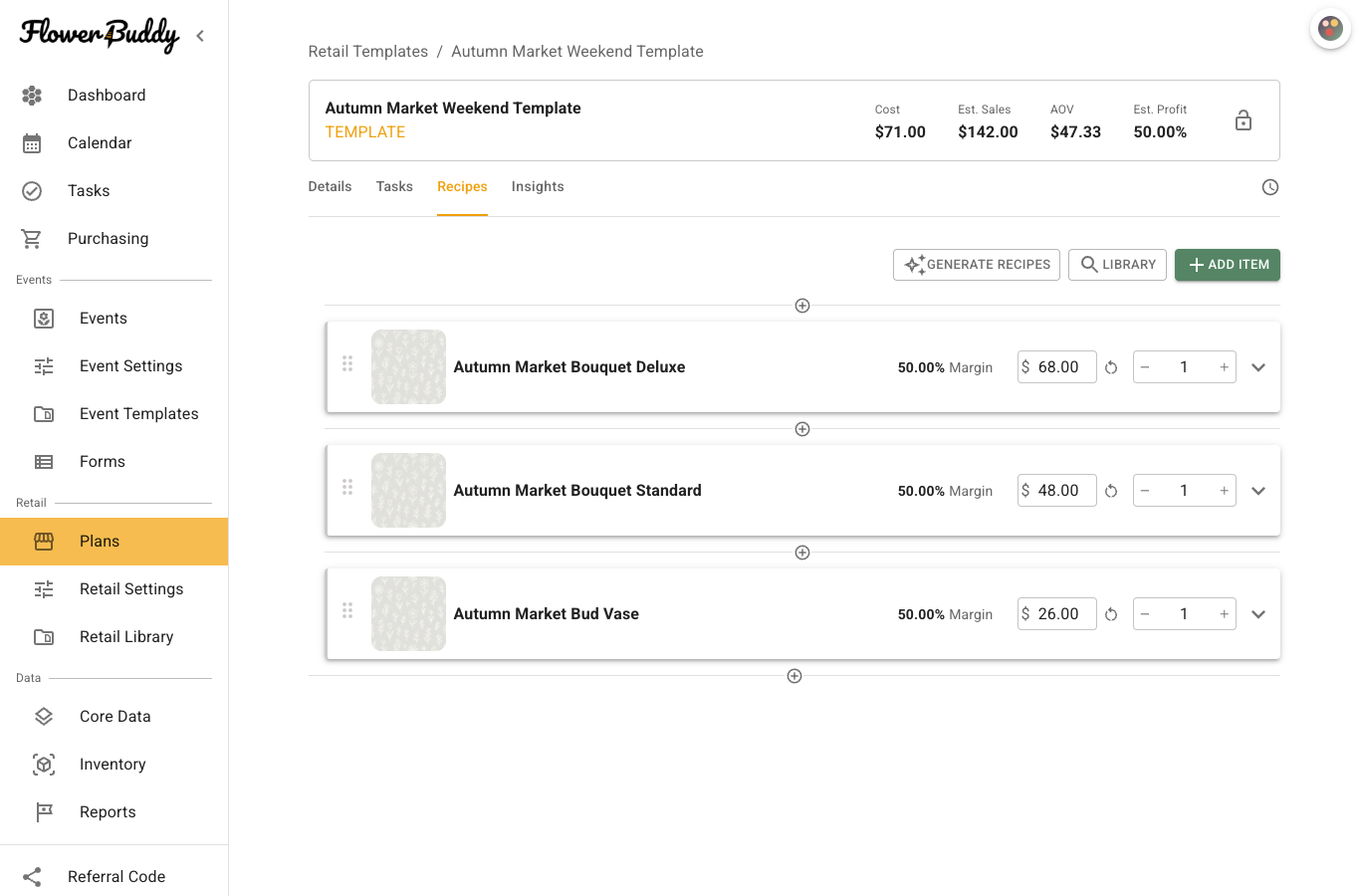The height and width of the screenshot is (896, 1359).
Task: Go to Event Templates
Action: tap(114, 414)
